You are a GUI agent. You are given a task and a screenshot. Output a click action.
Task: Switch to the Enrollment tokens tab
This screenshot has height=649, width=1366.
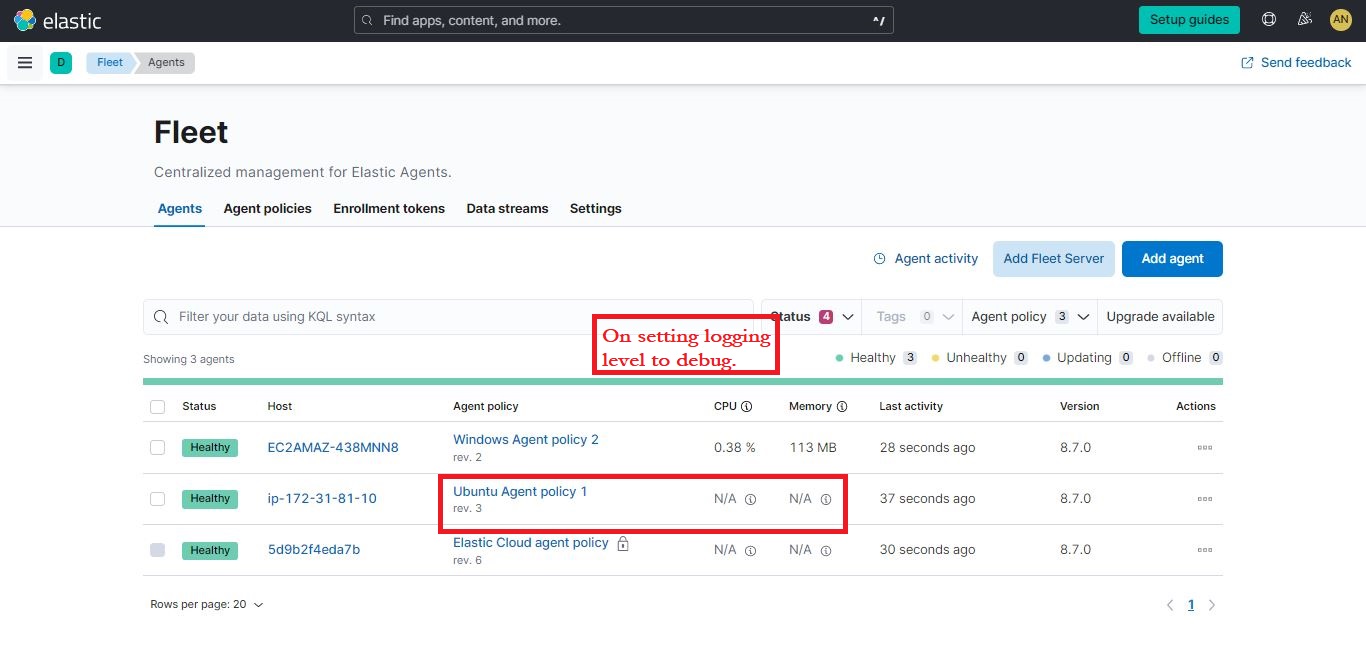pyautogui.click(x=389, y=208)
